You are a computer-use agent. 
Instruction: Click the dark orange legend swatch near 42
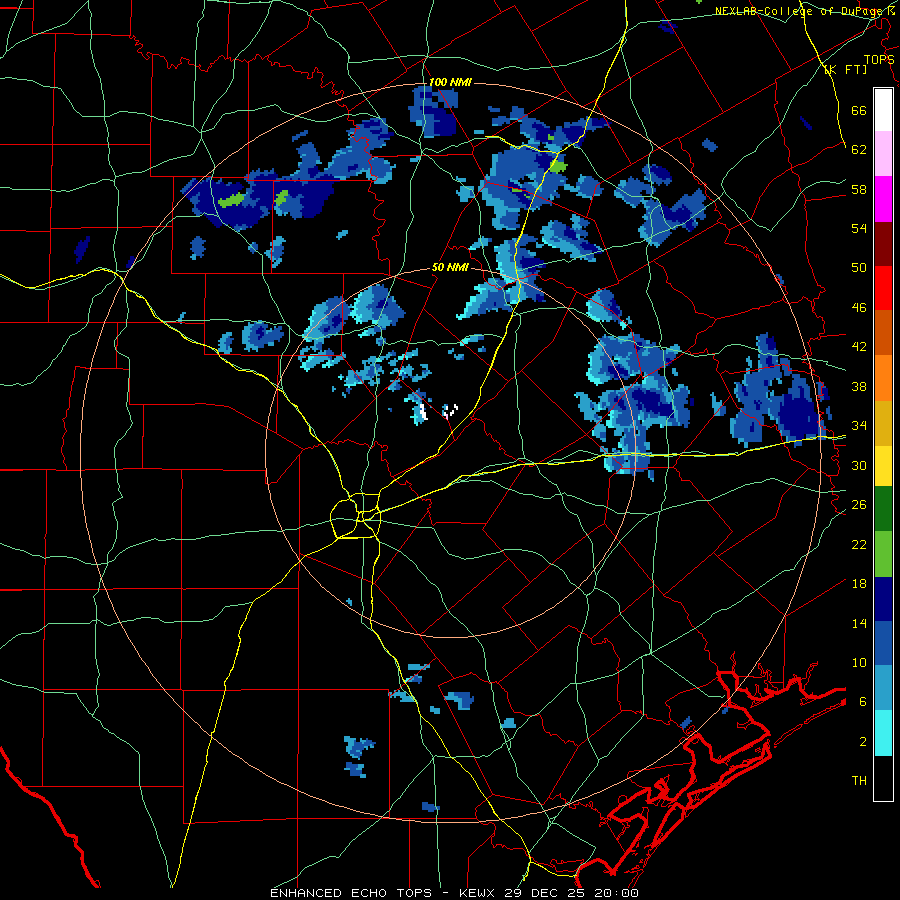883,332
